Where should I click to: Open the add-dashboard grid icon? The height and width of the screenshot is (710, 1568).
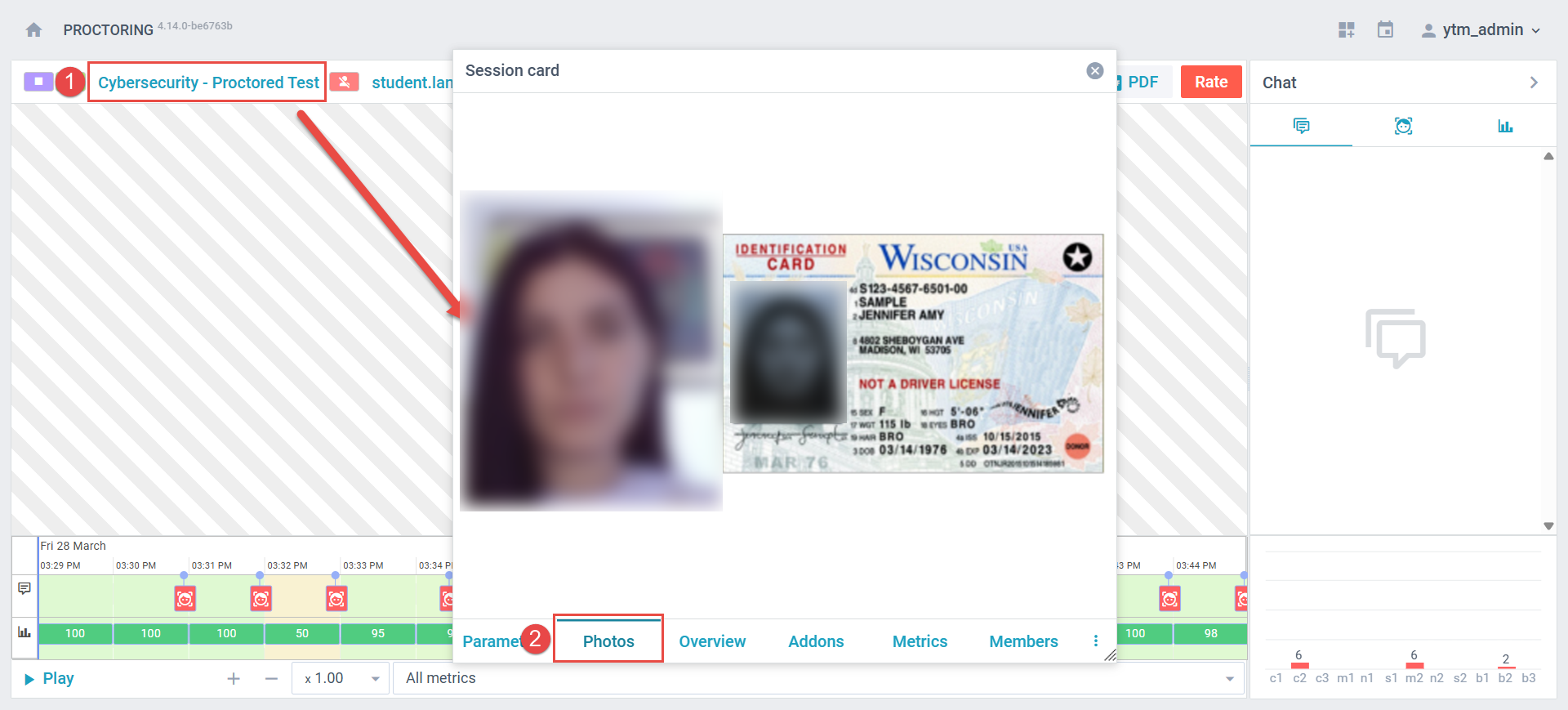click(x=1347, y=30)
